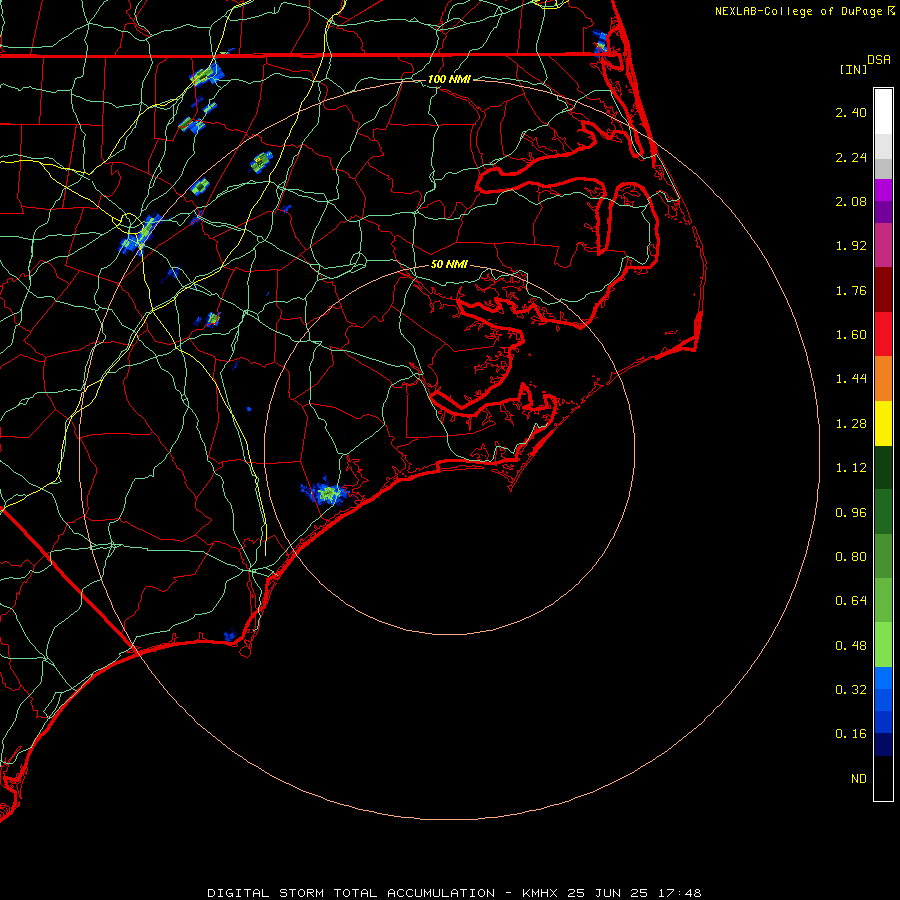Click the 0.48 legend value

(851, 646)
